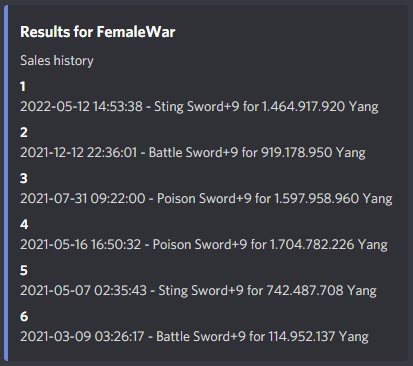The height and width of the screenshot is (366, 413).
Task: Click the Poison Sword+9 1.597.958.960 Yang entry
Action: [206, 199]
